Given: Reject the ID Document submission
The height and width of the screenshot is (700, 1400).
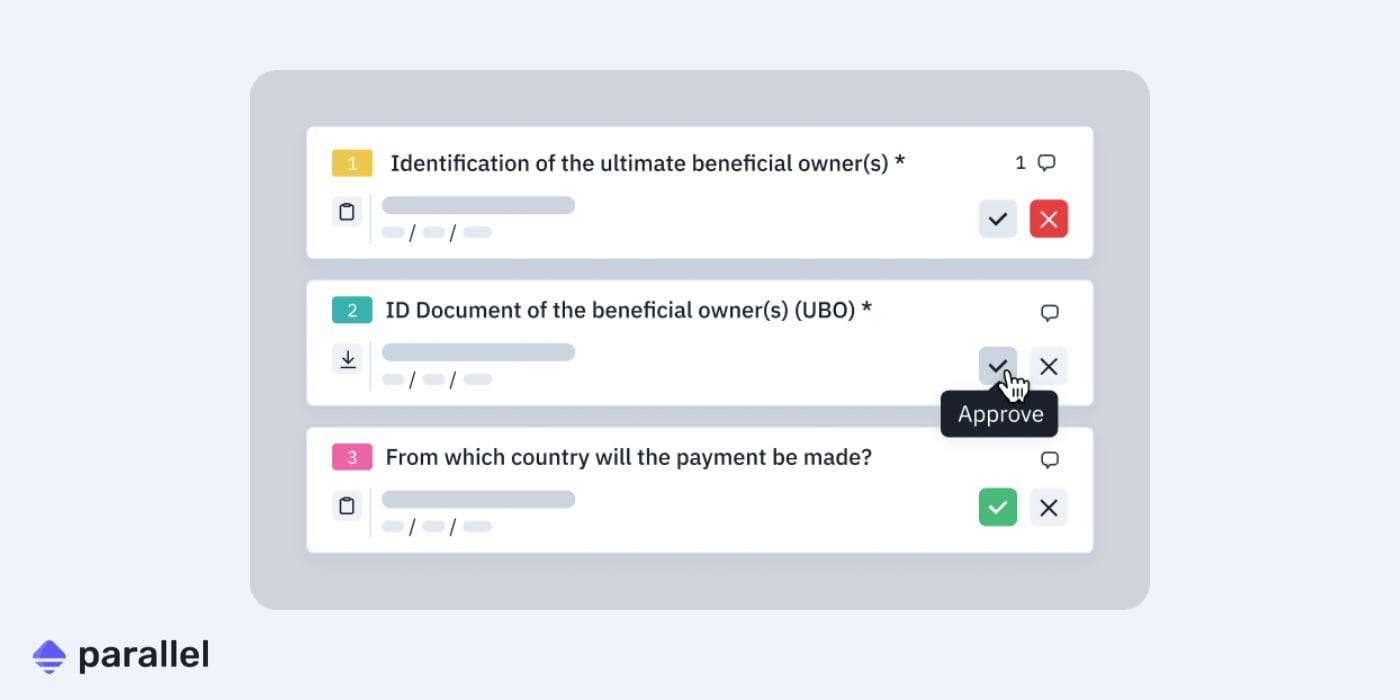Looking at the screenshot, I should [1049, 366].
